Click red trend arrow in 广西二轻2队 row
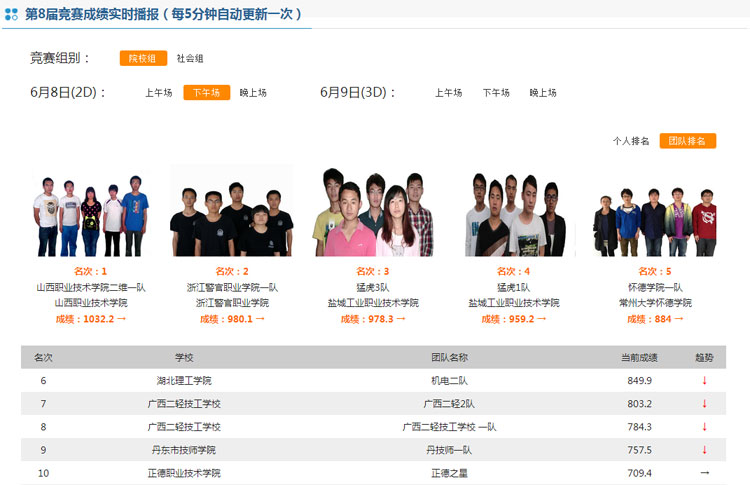The width and height of the screenshot is (750, 485). [x=704, y=404]
